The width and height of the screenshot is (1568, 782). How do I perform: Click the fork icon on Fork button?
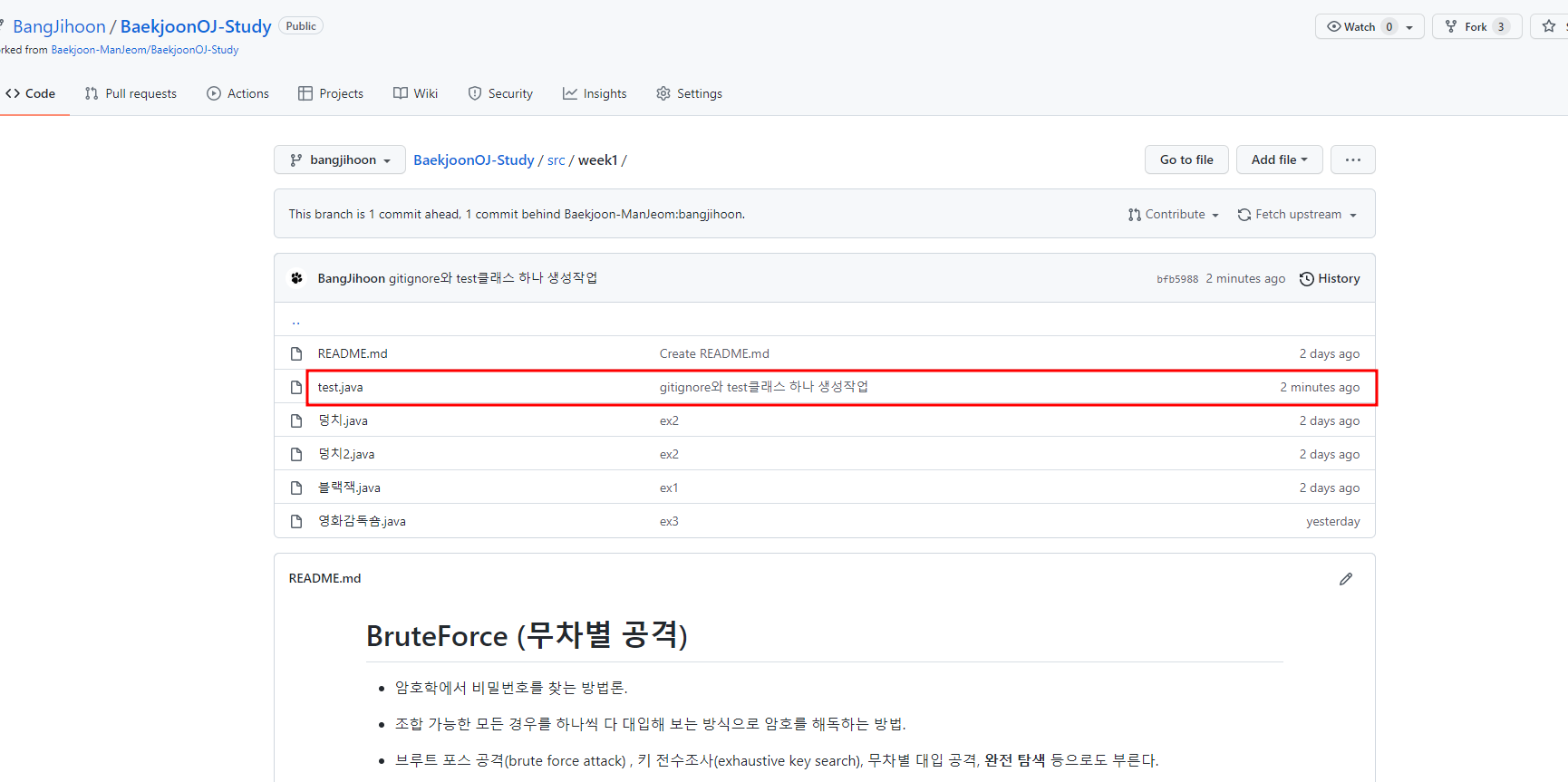[1451, 26]
